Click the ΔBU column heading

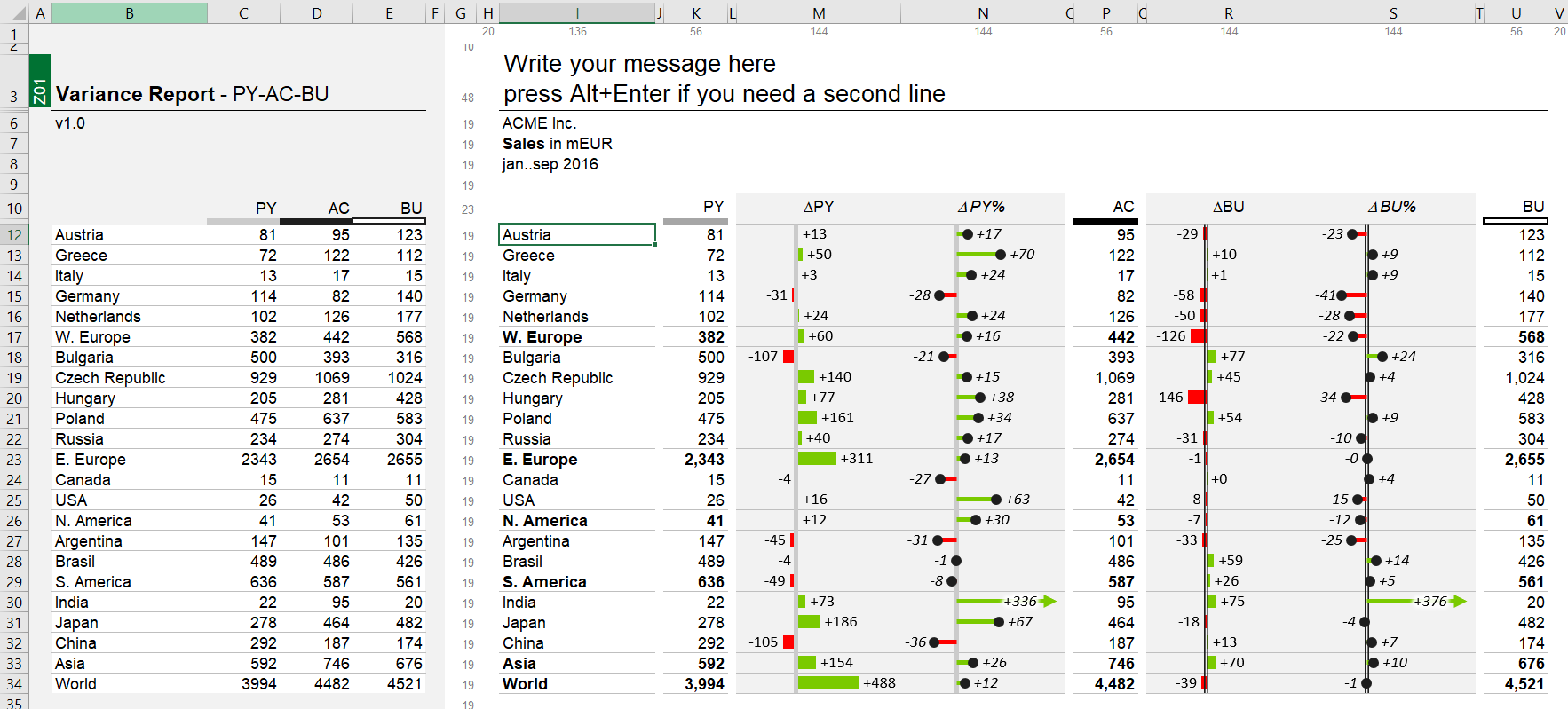coord(1228,207)
